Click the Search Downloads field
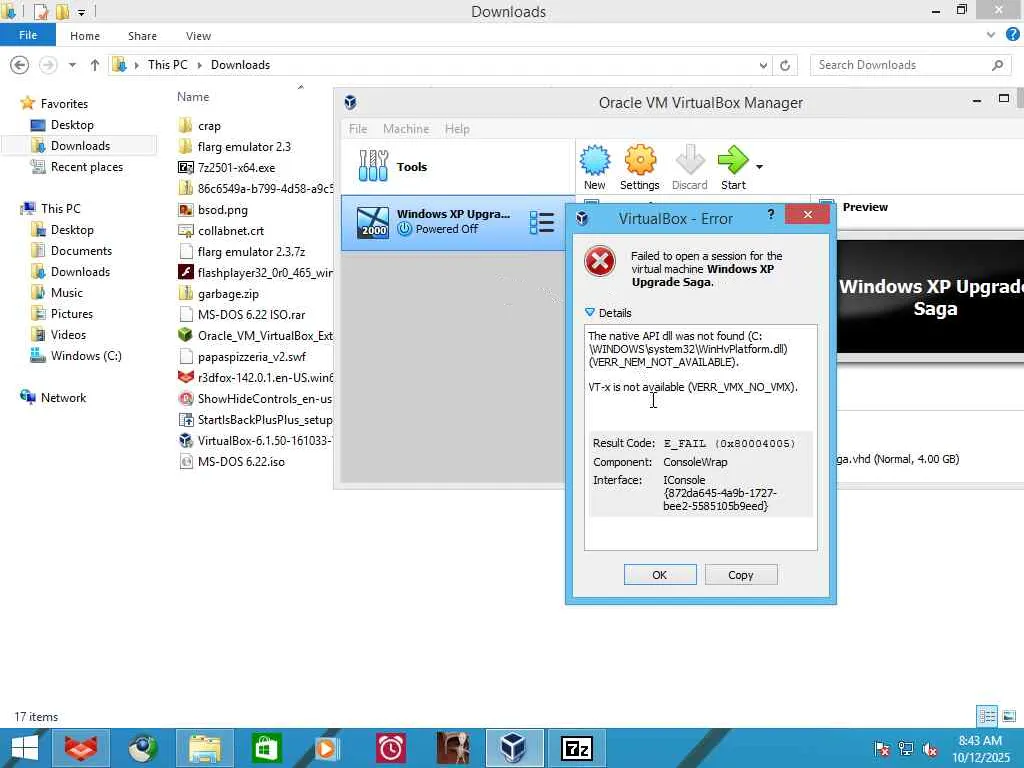This screenshot has width=1024, height=768. [910, 65]
